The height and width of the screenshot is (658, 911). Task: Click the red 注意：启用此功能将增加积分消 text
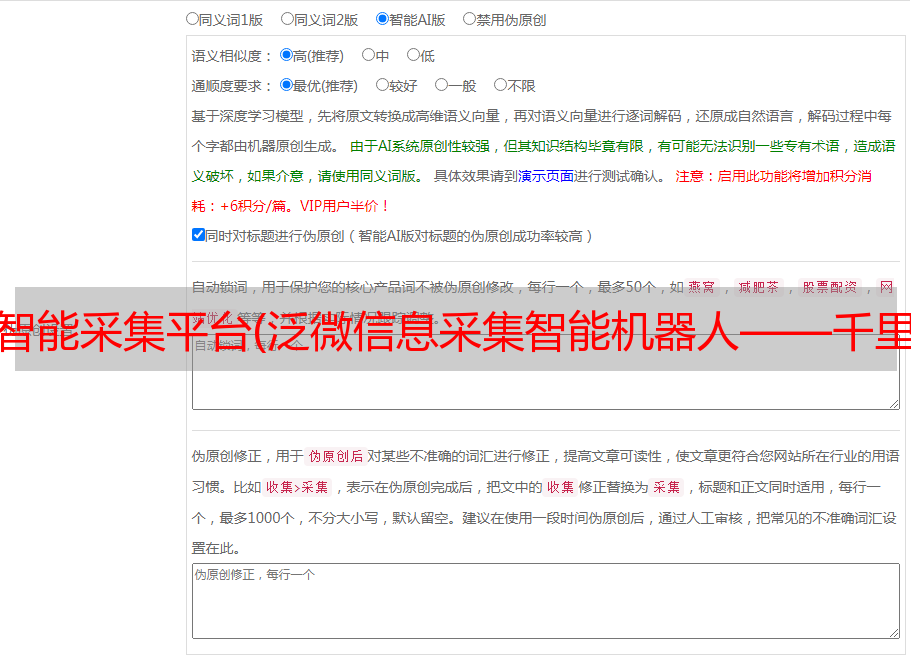(x=773, y=176)
